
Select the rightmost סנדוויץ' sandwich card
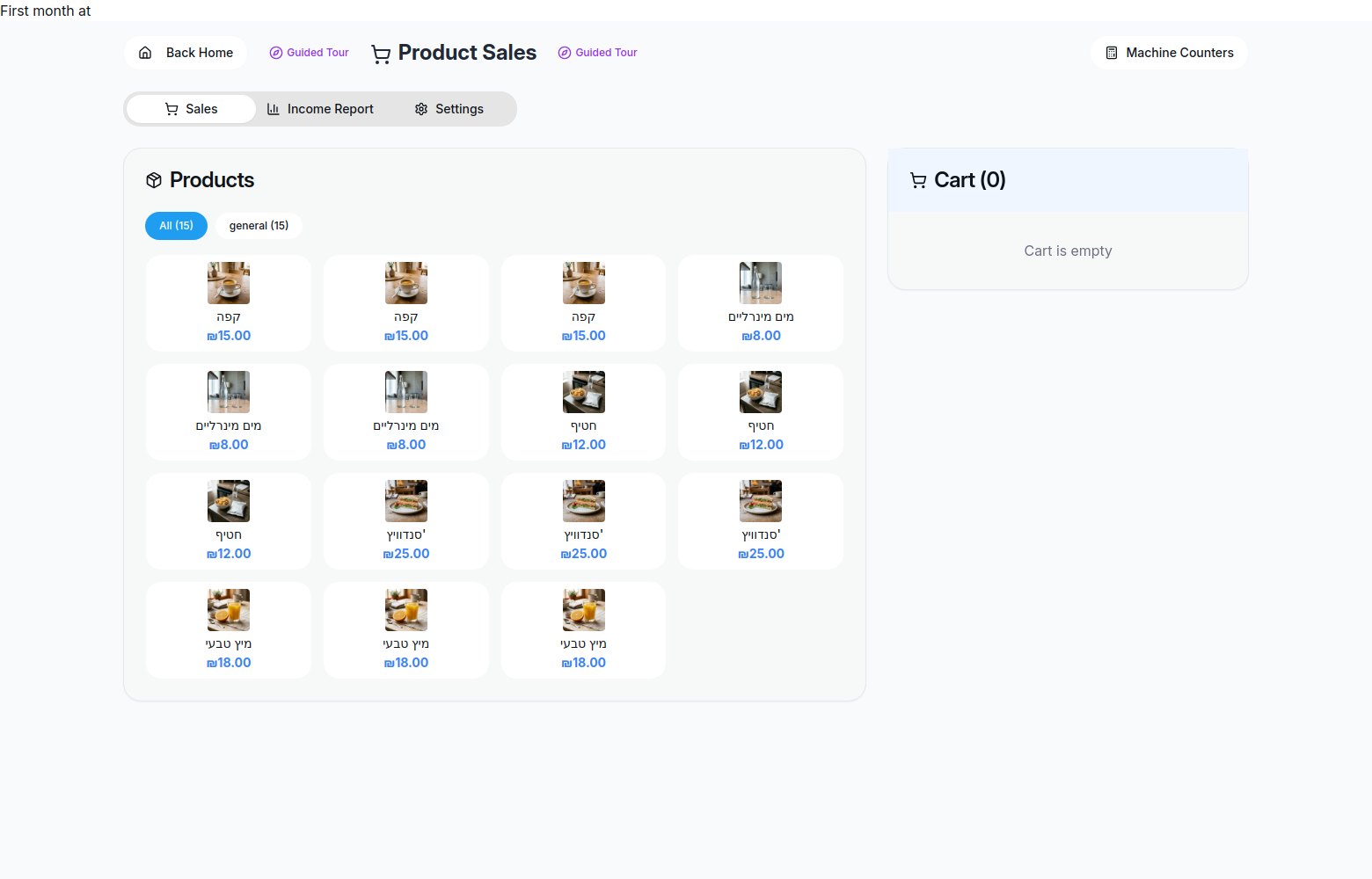click(761, 521)
